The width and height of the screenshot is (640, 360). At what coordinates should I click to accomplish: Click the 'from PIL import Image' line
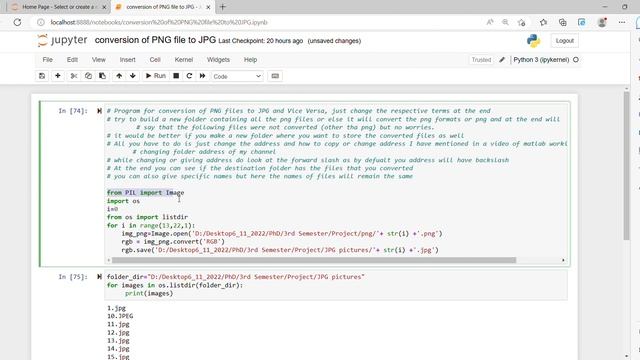(x=145, y=192)
